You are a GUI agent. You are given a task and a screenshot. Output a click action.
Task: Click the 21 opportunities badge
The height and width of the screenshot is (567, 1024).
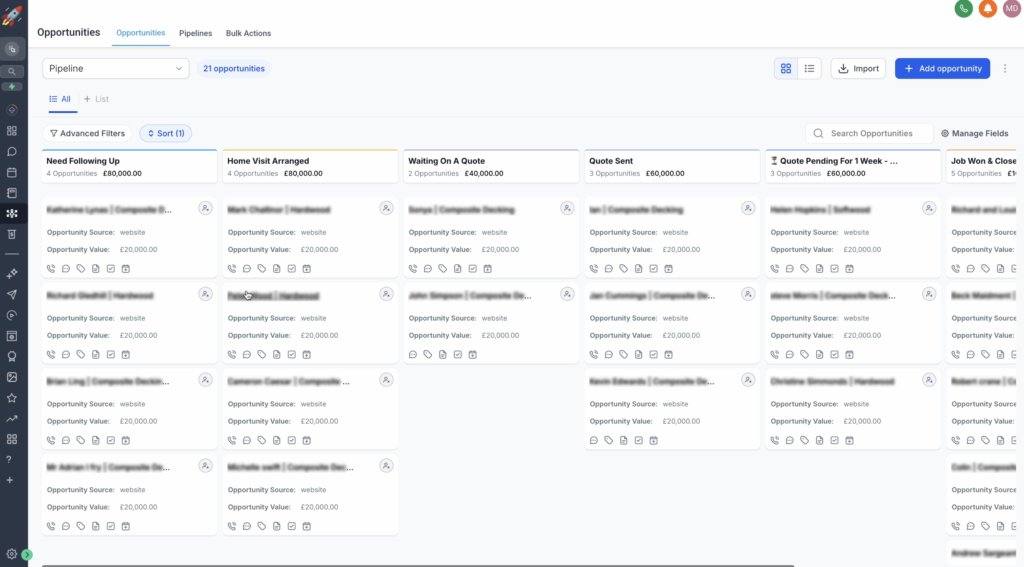coord(234,69)
